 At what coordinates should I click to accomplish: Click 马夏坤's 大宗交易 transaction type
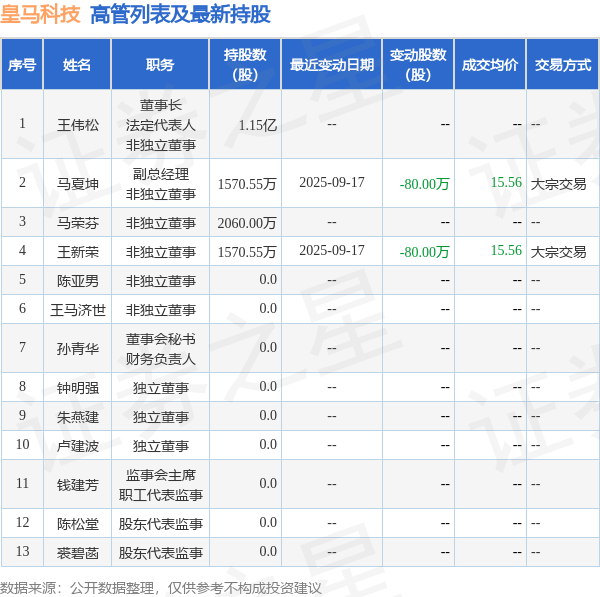[x=558, y=184]
